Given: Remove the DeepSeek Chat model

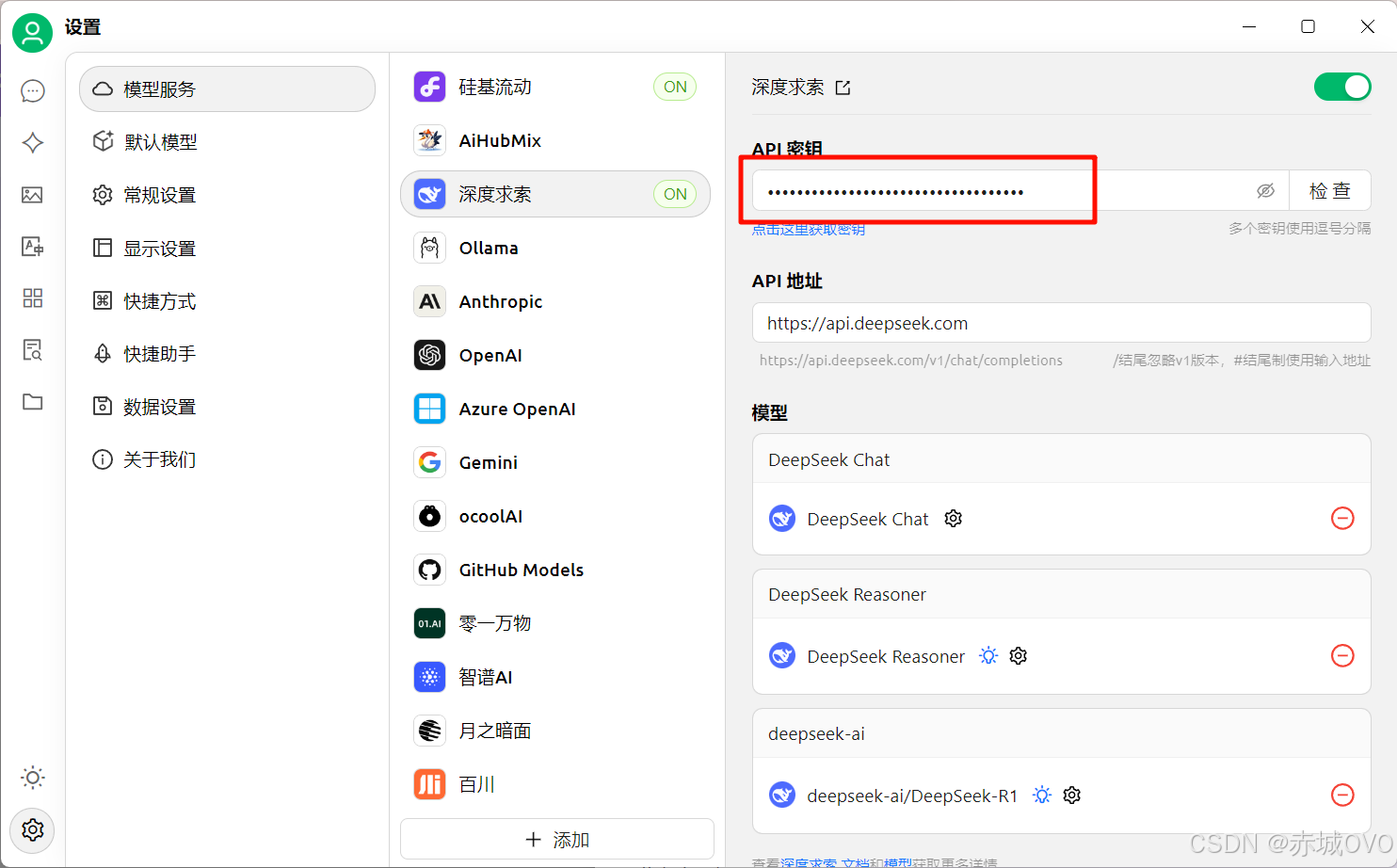Looking at the screenshot, I should 1342,518.
